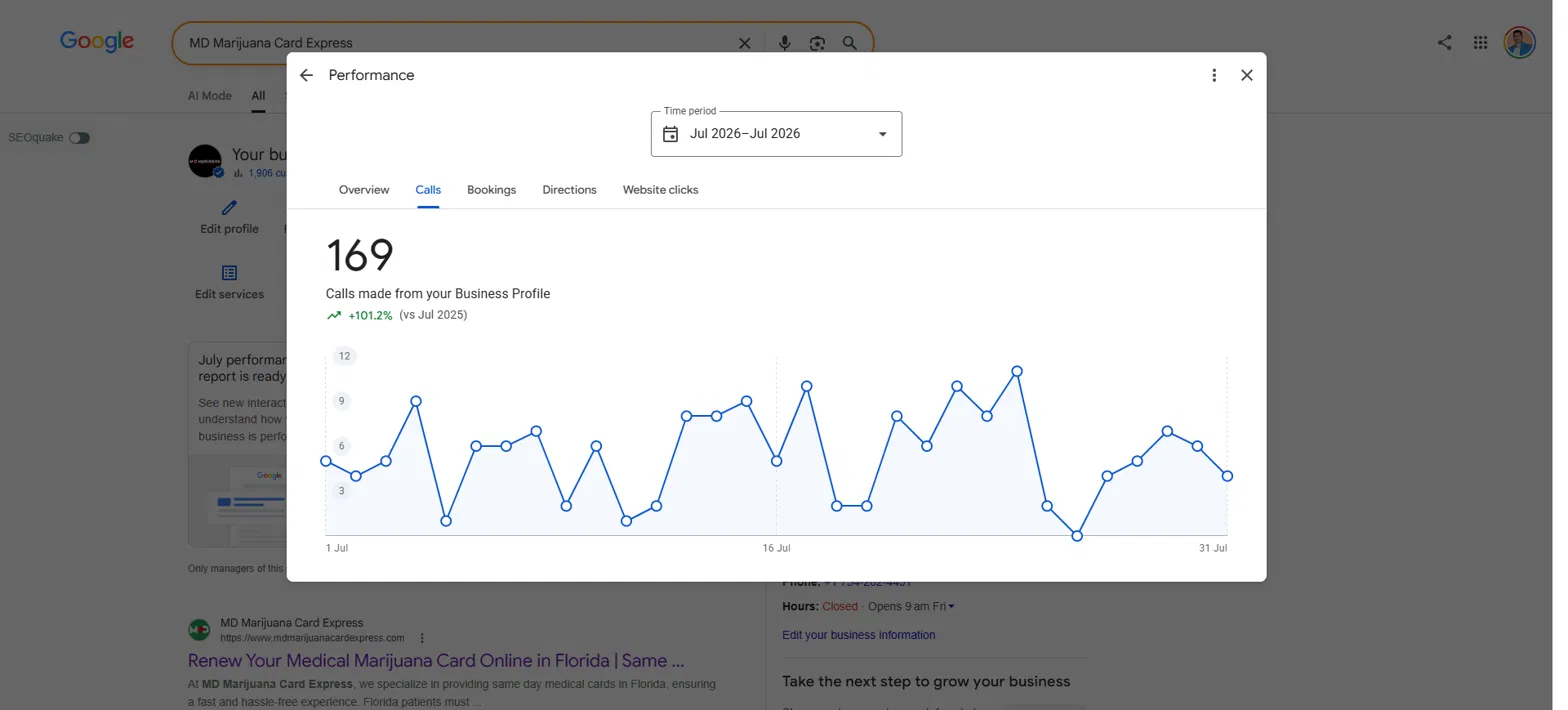Click the business profile logo

(x=205, y=161)
